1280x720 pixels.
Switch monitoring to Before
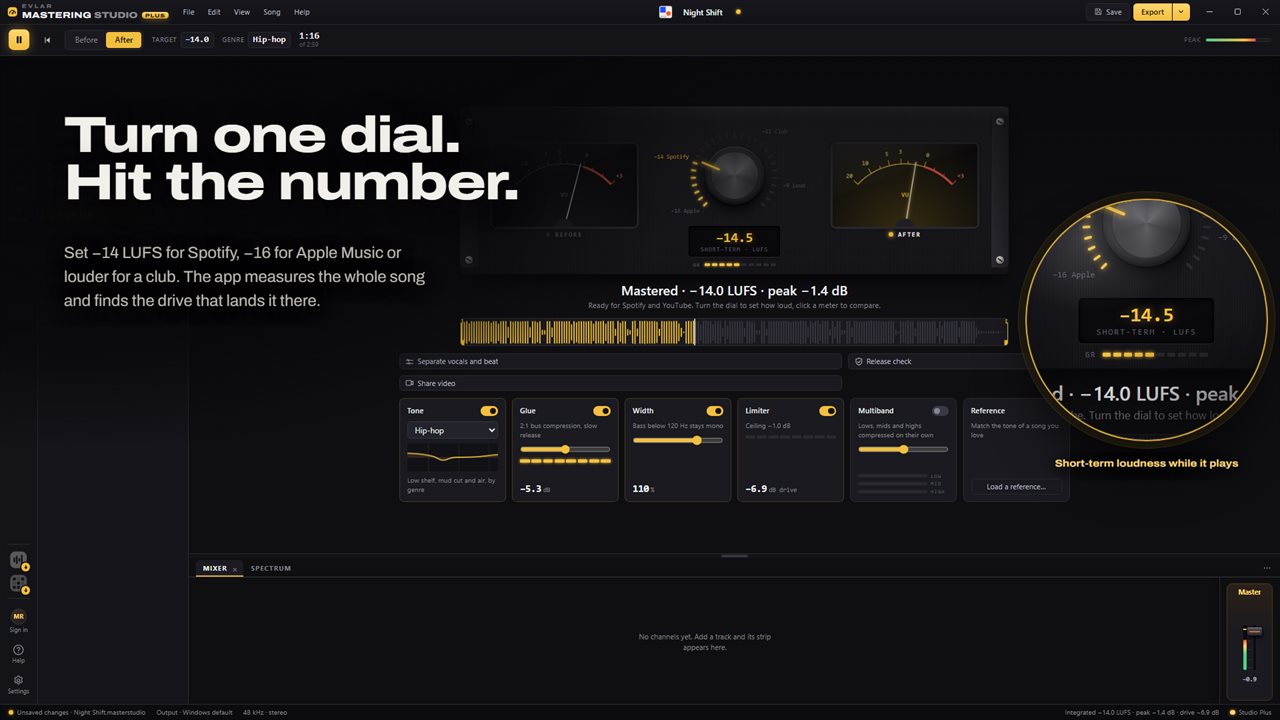click(x=86, y=40)
